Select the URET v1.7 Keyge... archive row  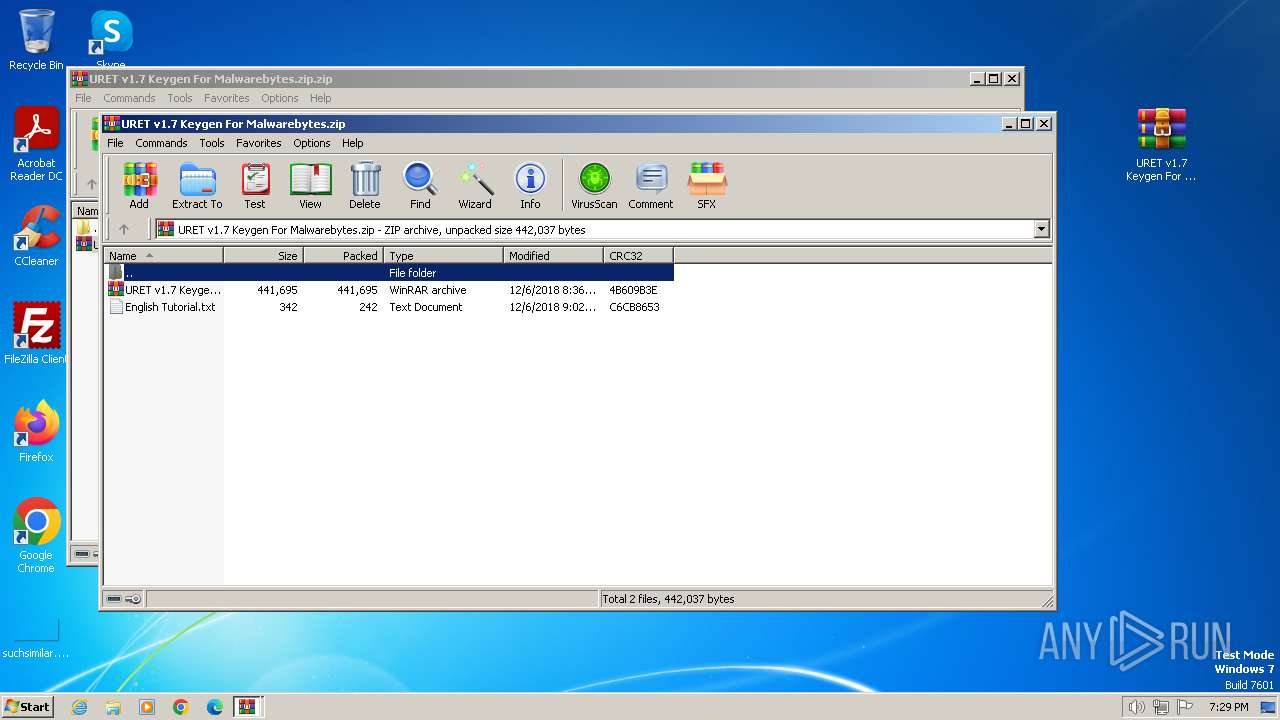click(389, 290)
